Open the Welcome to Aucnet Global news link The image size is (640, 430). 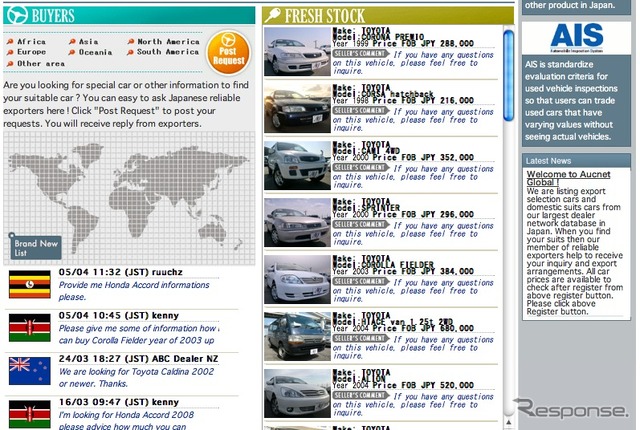568,178
